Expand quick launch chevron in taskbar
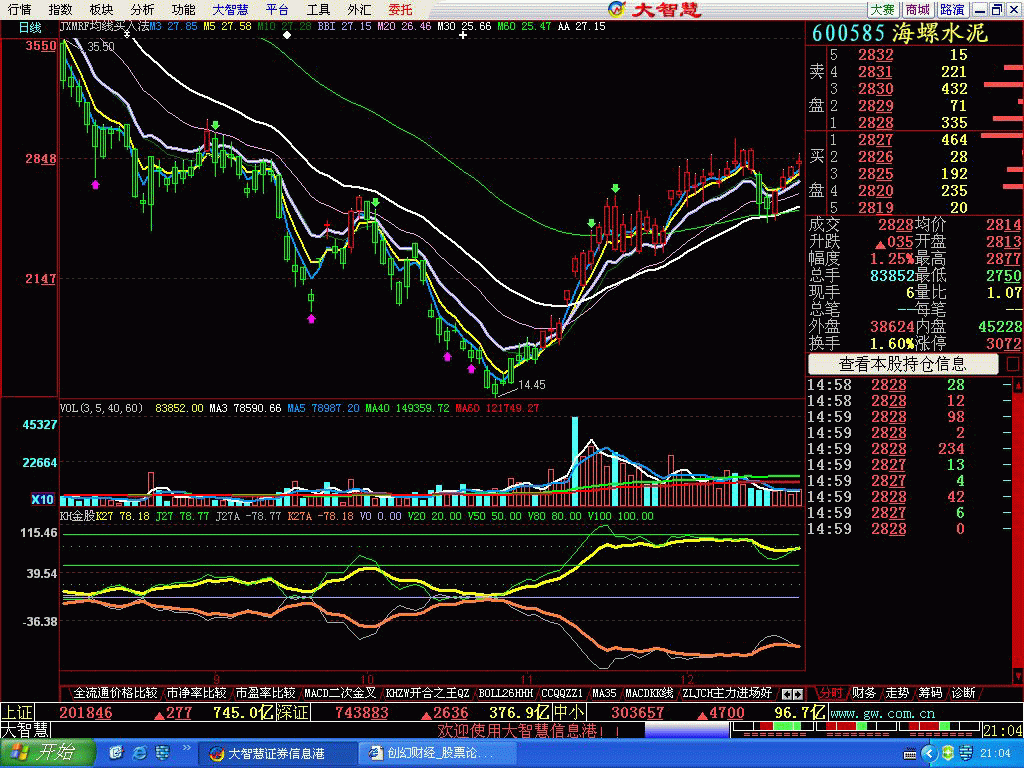Image resolution: width=1024 pixels, height=768 pixels. tap(186, 748)
